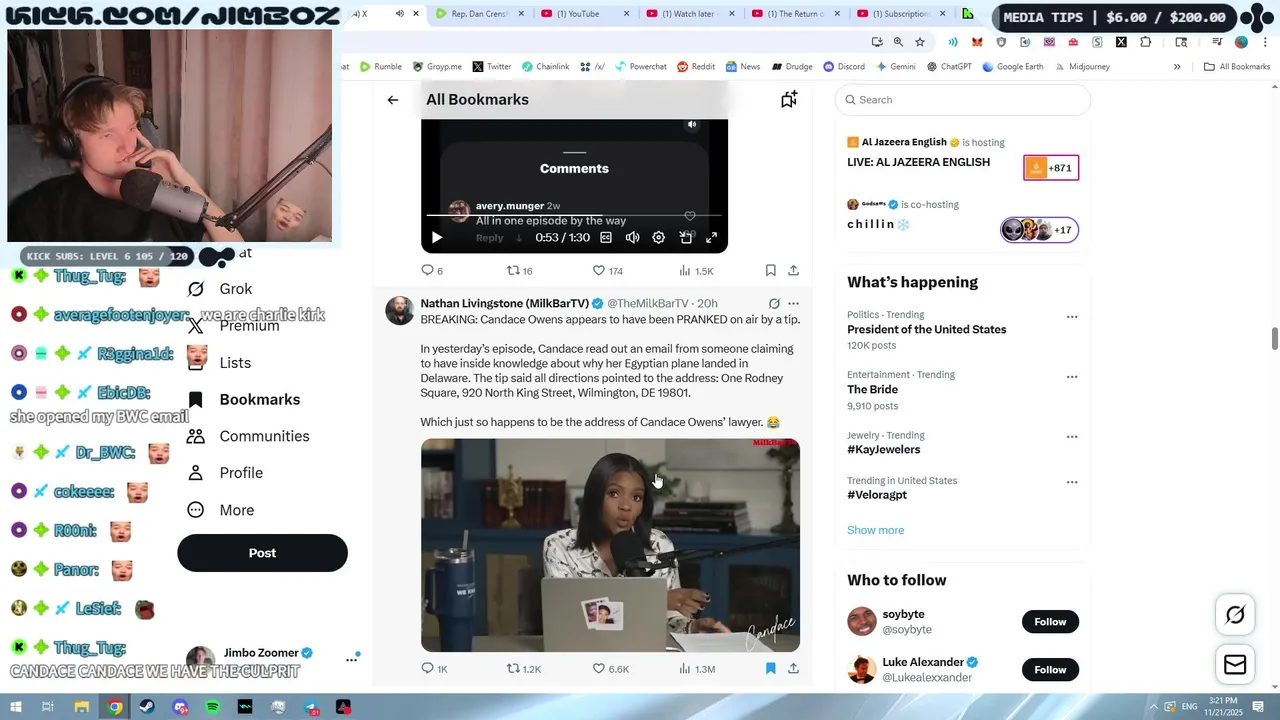
Task: Expand More in the X sidebar
Action: [x=221, y=510]
